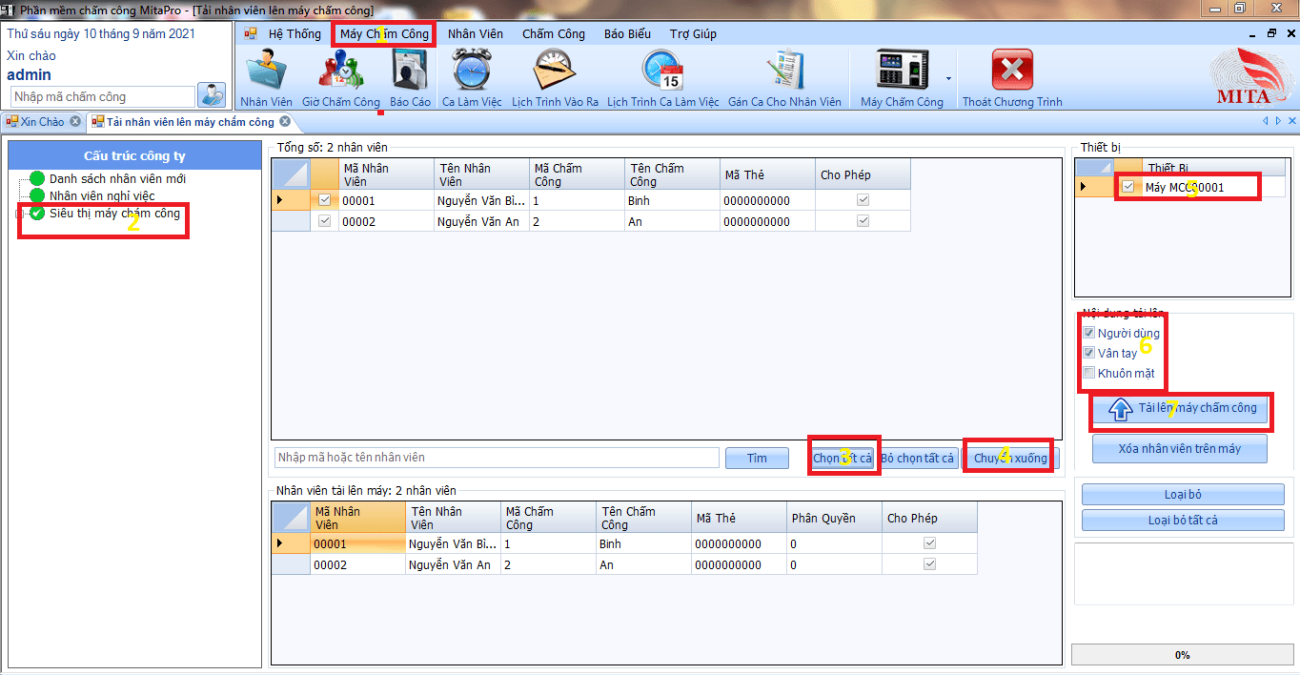Click Tải lên máy chấm công button
The image size is (1300, 675).
[1180, 408]
